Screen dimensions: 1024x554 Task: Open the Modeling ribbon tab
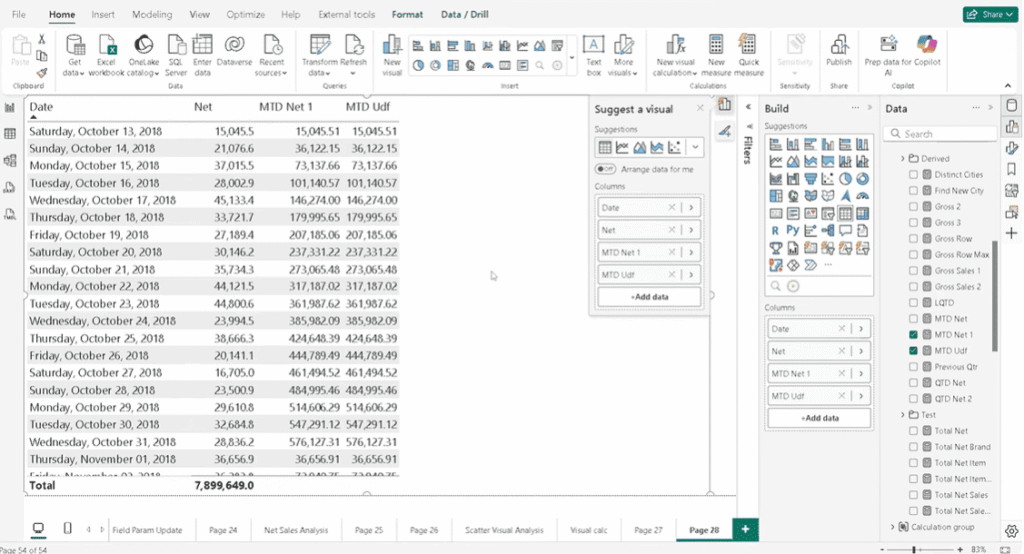point(152,14)
